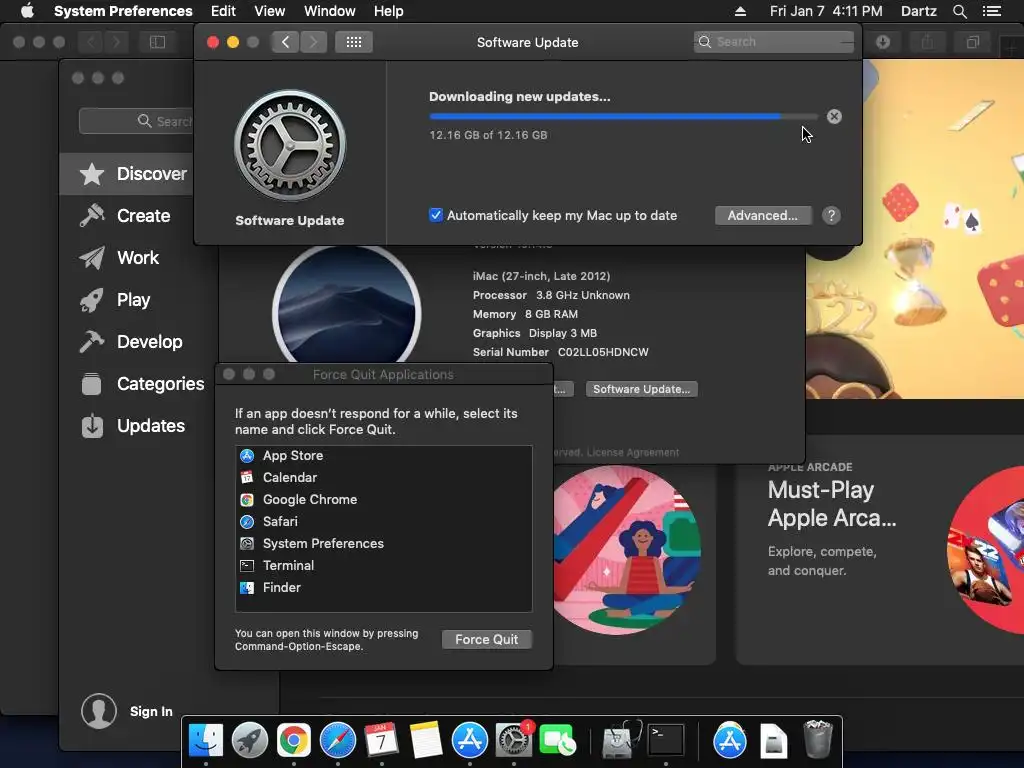Screen dimensions: 1024x768
Task: Open Launchpad from the Dock
Action: [x=249, y=741]
